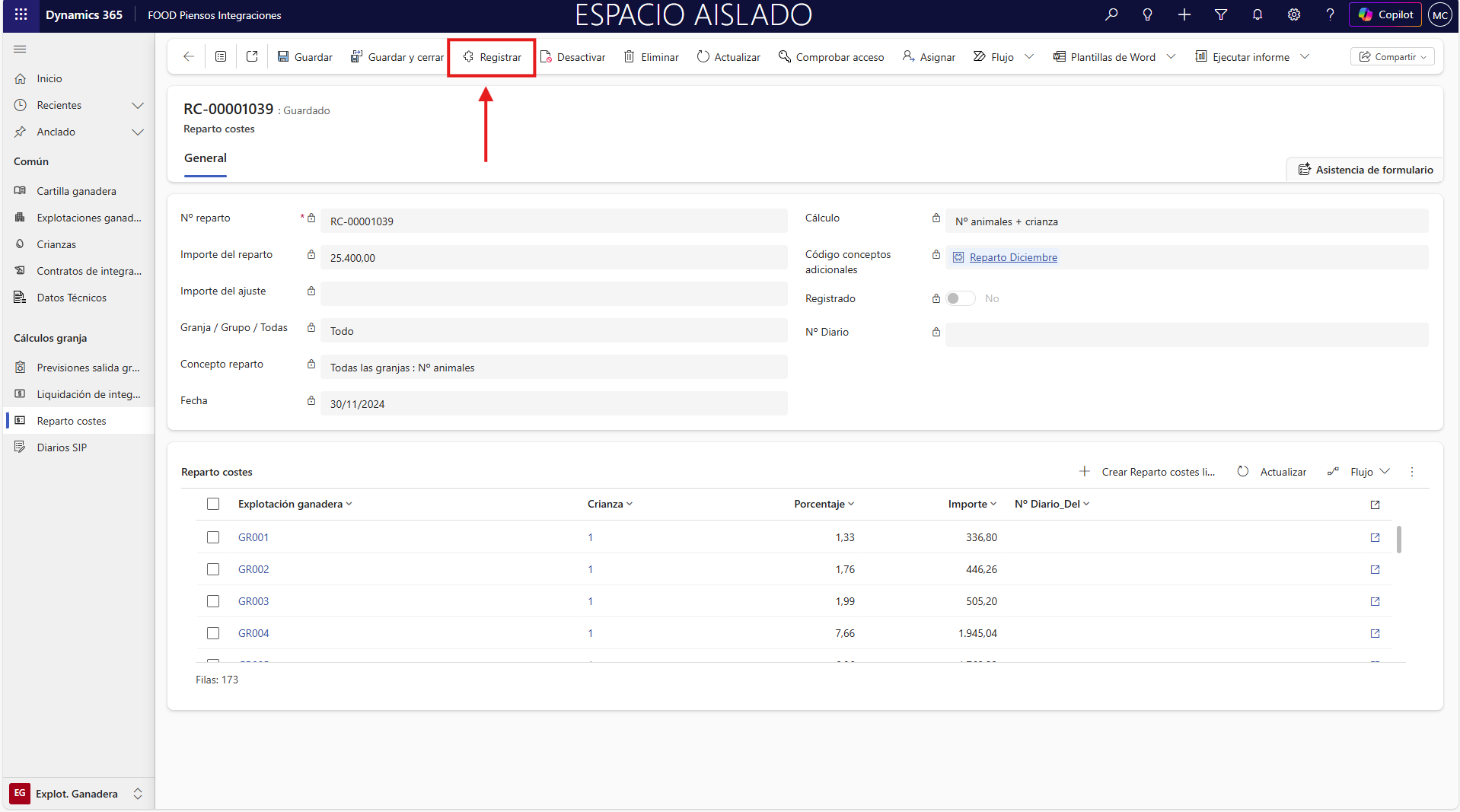
Task: Click the GR003 explotación link
Action: tap(253, 601)
